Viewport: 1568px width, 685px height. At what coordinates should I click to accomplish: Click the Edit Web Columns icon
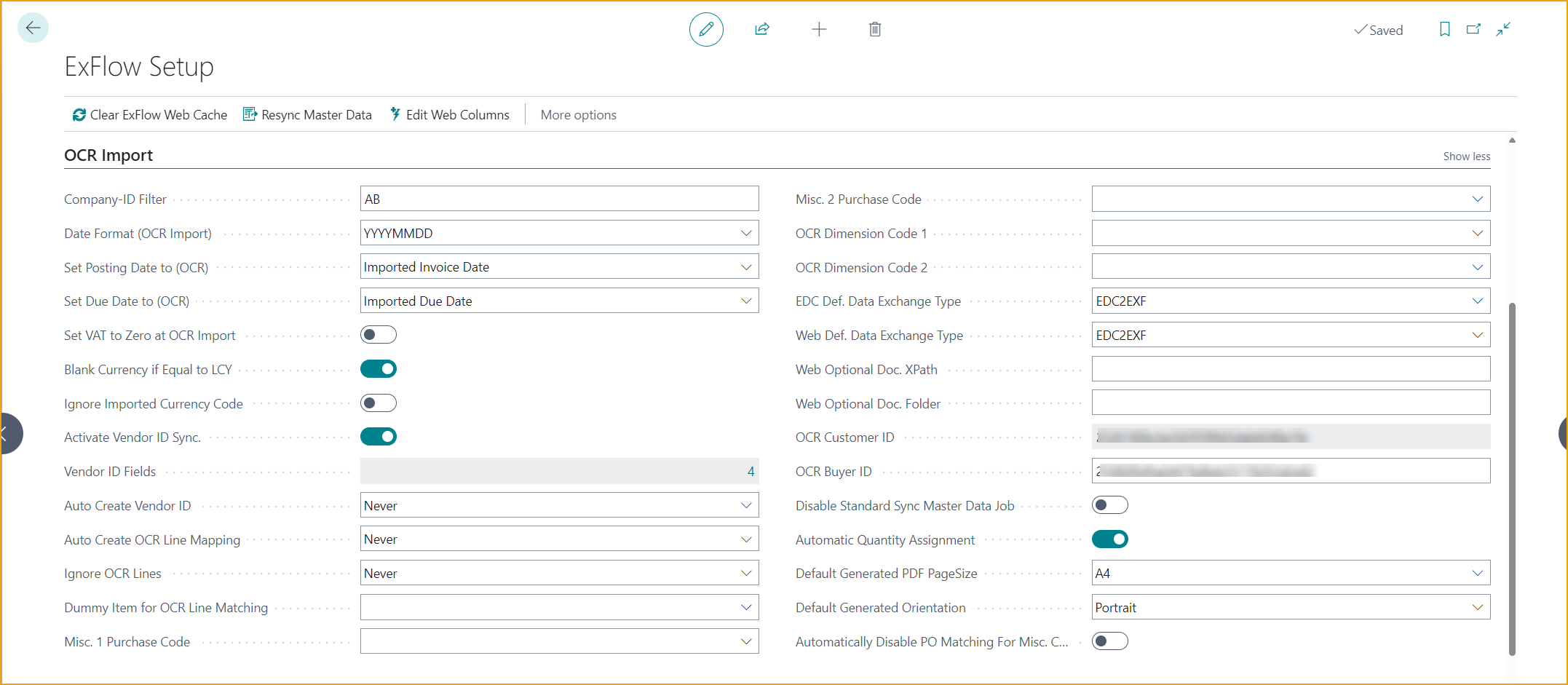click(395, 114)
